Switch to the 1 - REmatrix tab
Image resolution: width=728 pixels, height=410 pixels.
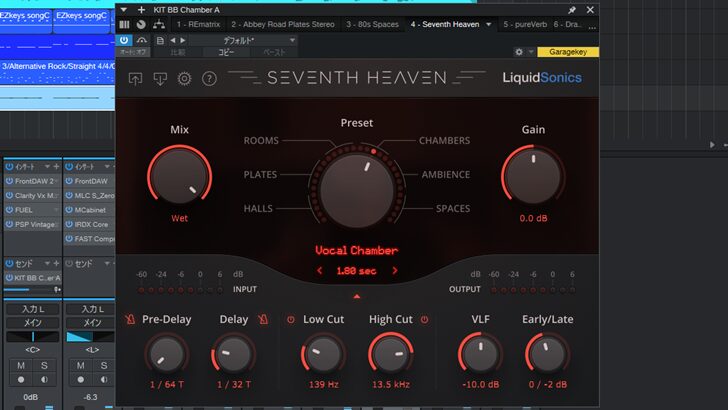tap(198, 24)
